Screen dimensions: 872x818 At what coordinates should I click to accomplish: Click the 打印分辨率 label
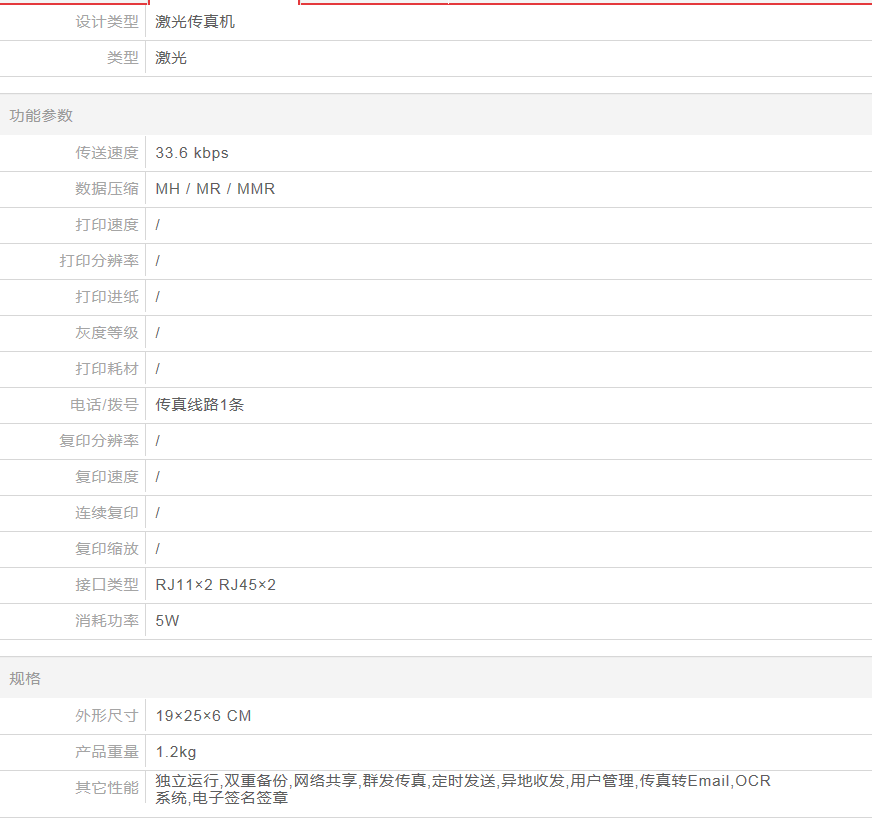(x=99, y=261)
